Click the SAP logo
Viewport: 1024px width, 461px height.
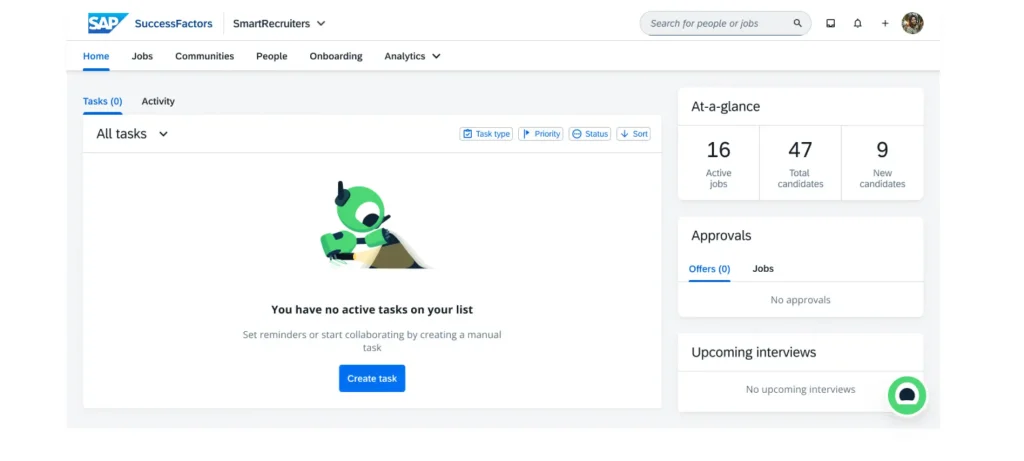(107, 23)
